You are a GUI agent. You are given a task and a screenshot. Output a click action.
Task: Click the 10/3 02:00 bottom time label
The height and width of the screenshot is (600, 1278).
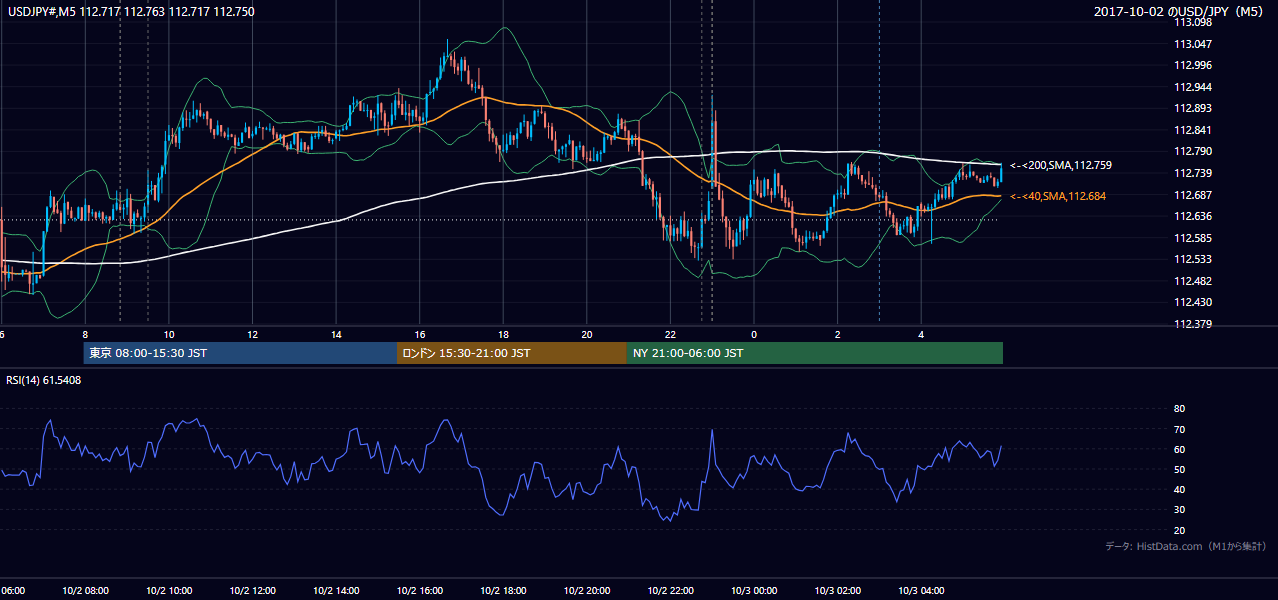click(838, 591)
